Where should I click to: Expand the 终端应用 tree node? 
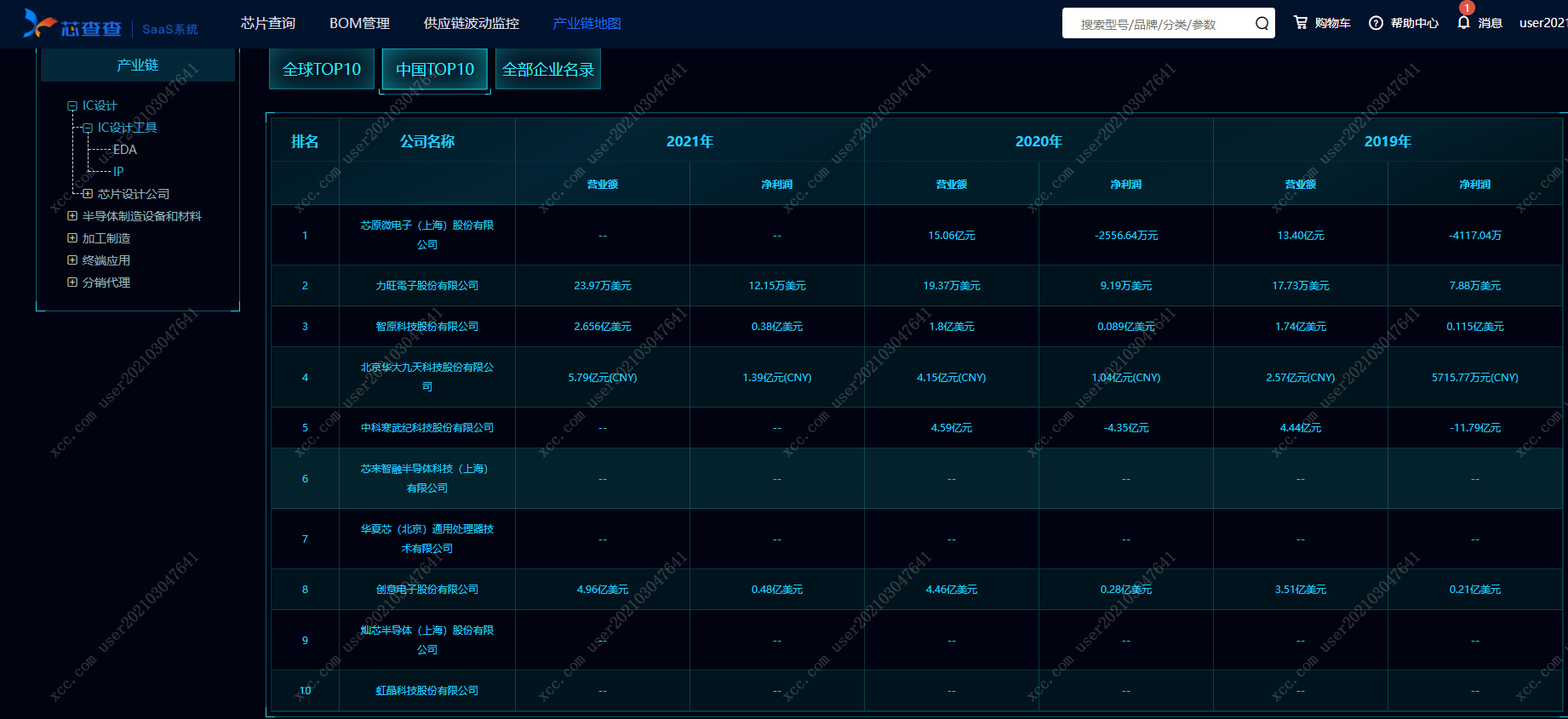pos(72,260)
